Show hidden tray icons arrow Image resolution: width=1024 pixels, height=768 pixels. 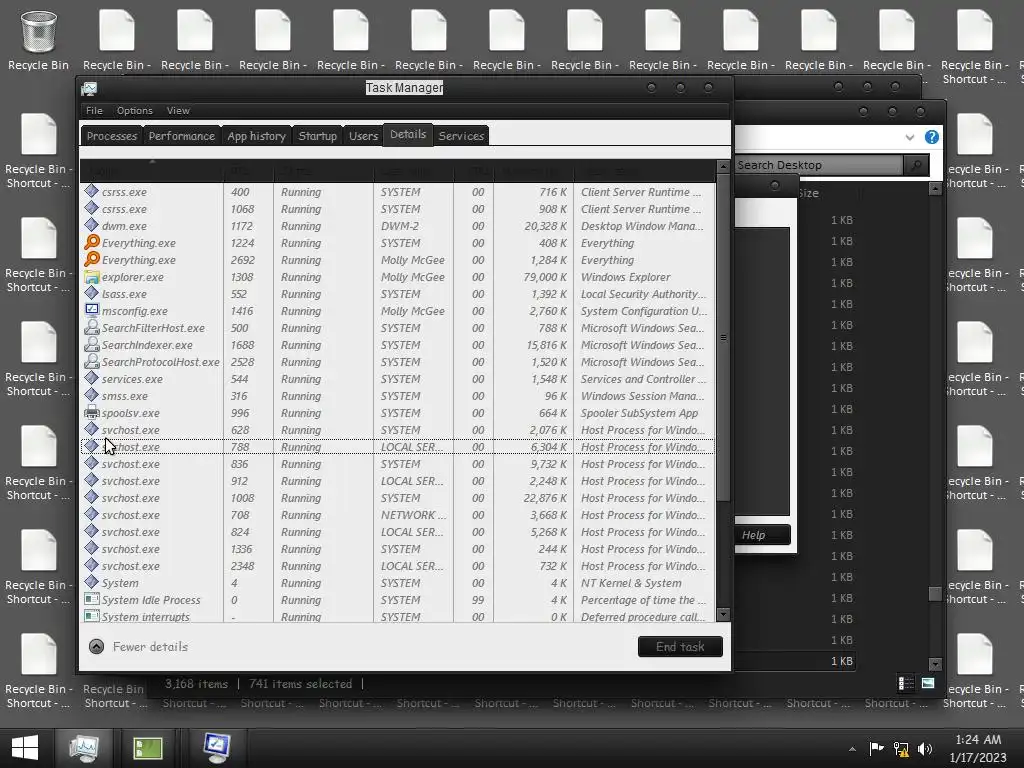(x=852, y=749)
